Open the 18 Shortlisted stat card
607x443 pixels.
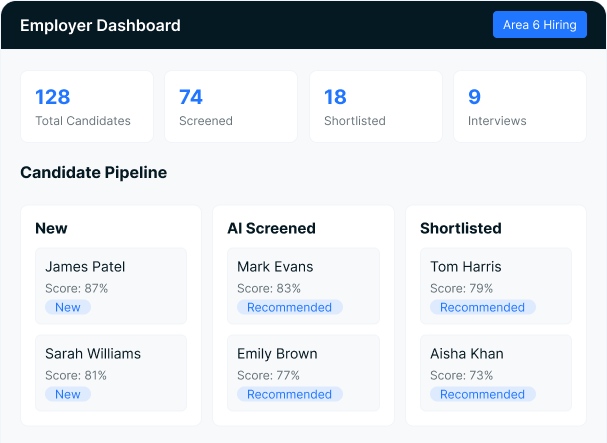tap(376, 106)
